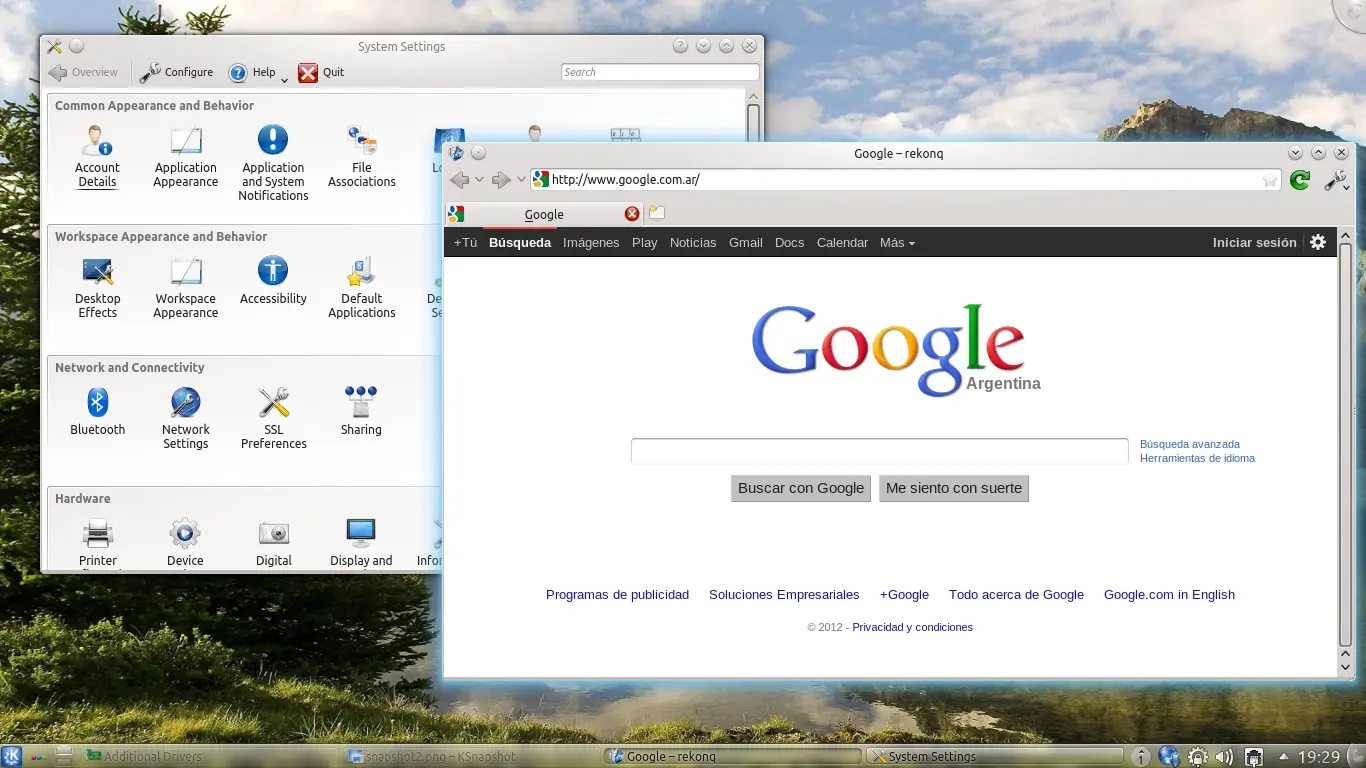Viewport: 1366px width, 768px height.
Task: Open Gmail from Google bar
Action: click(x=746, y=242)
